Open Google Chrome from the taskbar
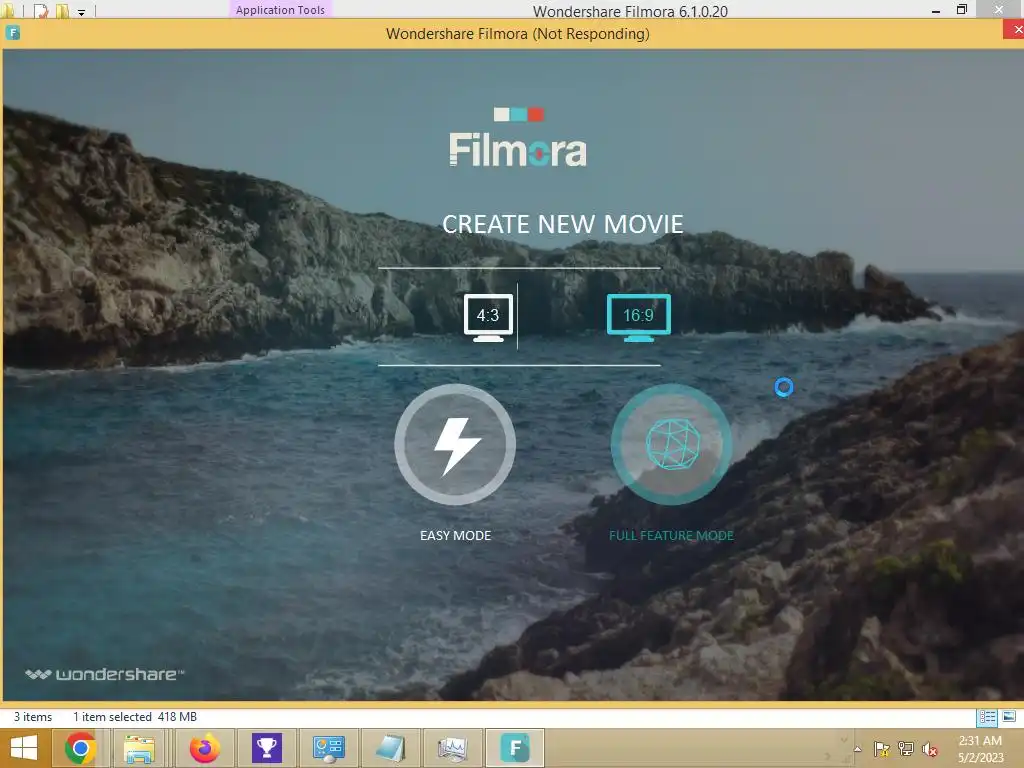 click(81, 748)
